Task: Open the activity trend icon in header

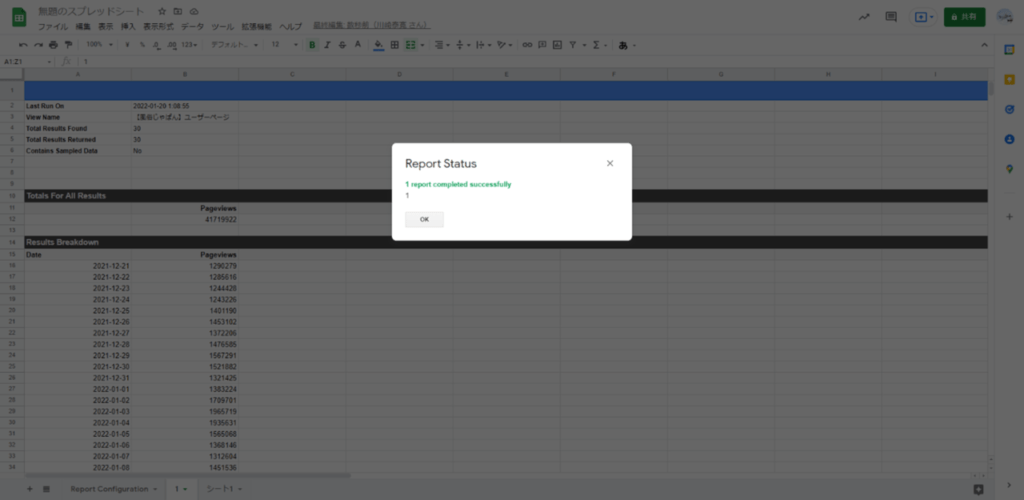Action: [x=863, y=17]
